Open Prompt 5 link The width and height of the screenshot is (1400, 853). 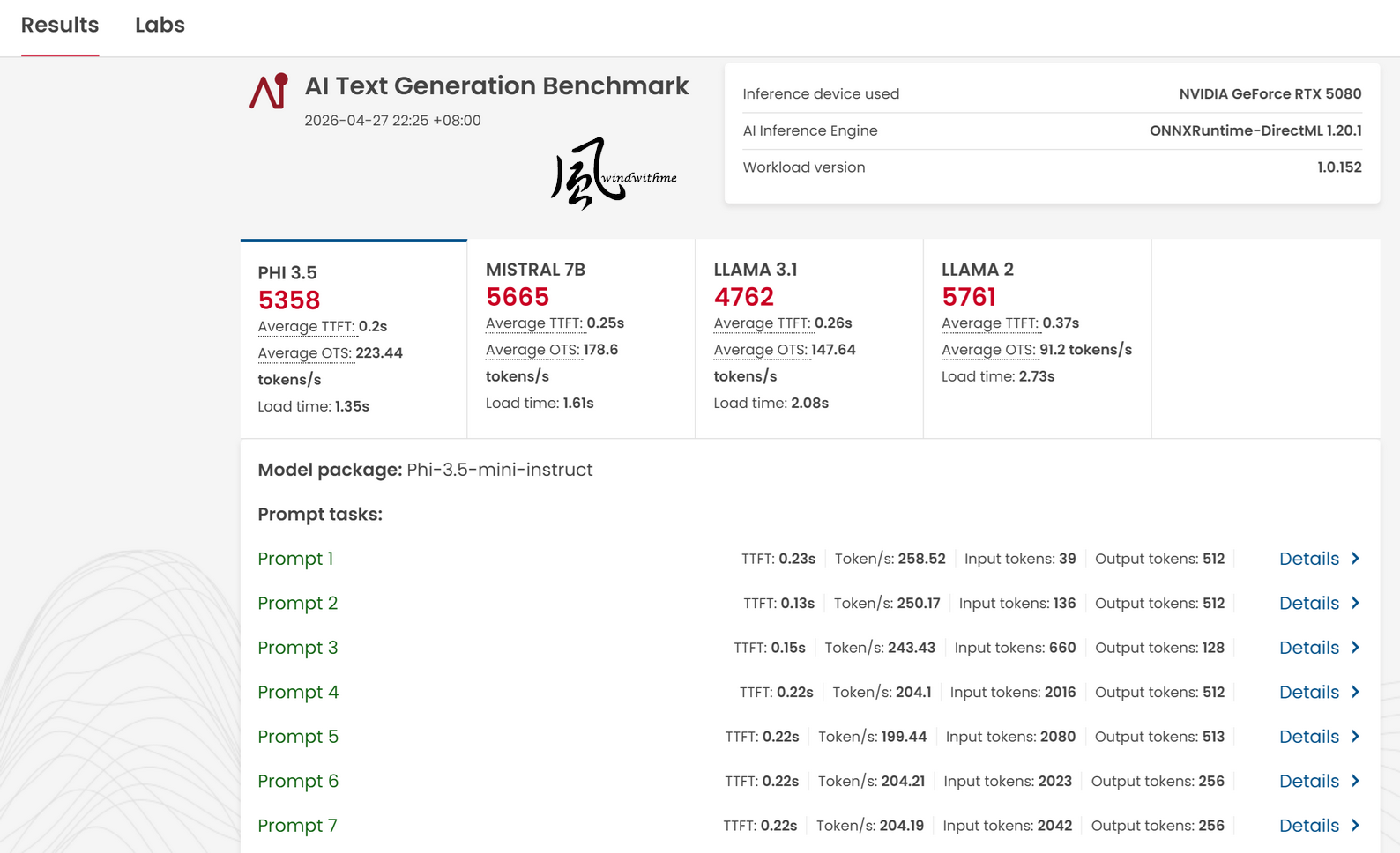pos(298,737)
